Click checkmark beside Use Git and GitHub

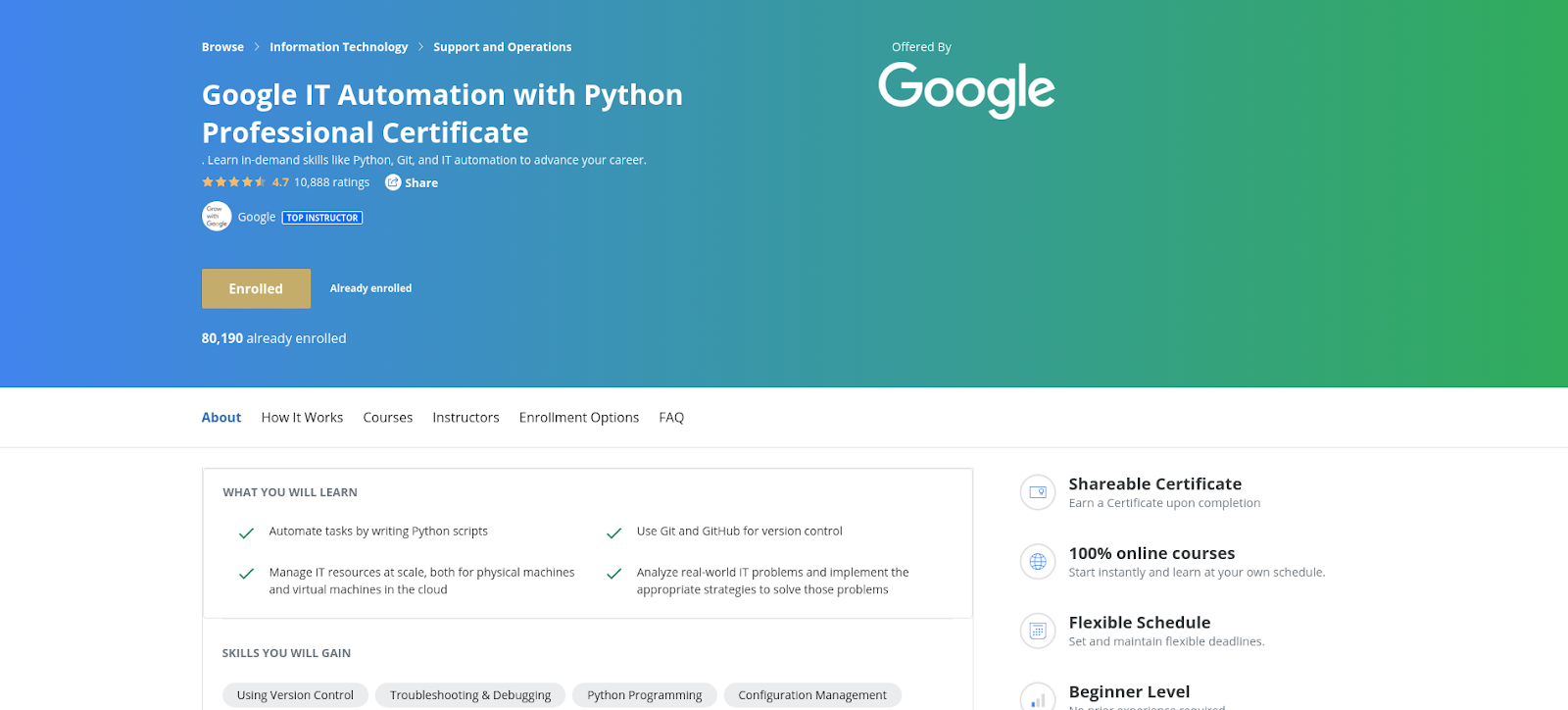(x=614, y=533)
